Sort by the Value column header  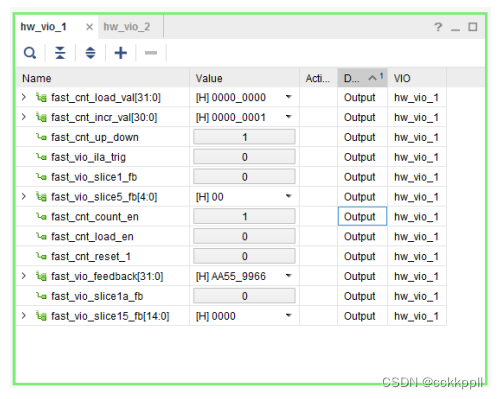[x=244, y=78]
